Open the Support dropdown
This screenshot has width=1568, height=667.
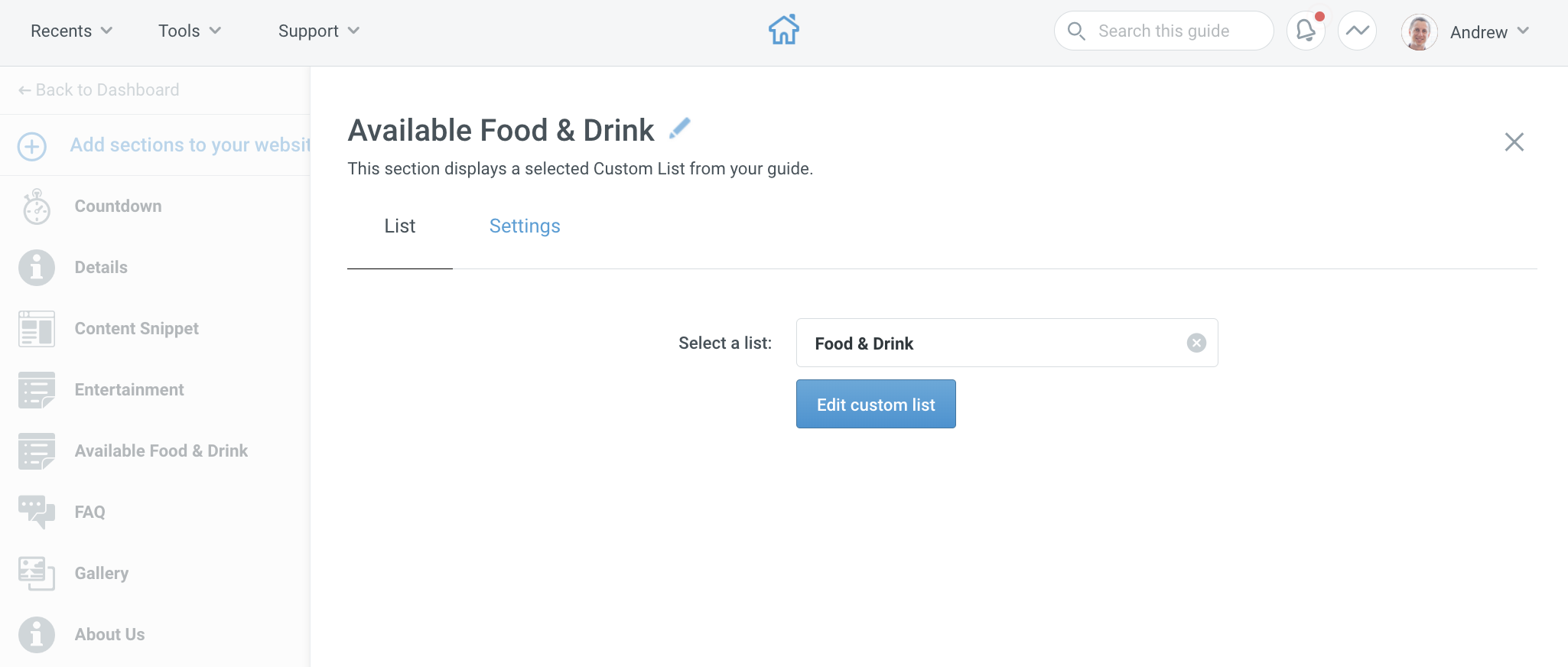319,31
